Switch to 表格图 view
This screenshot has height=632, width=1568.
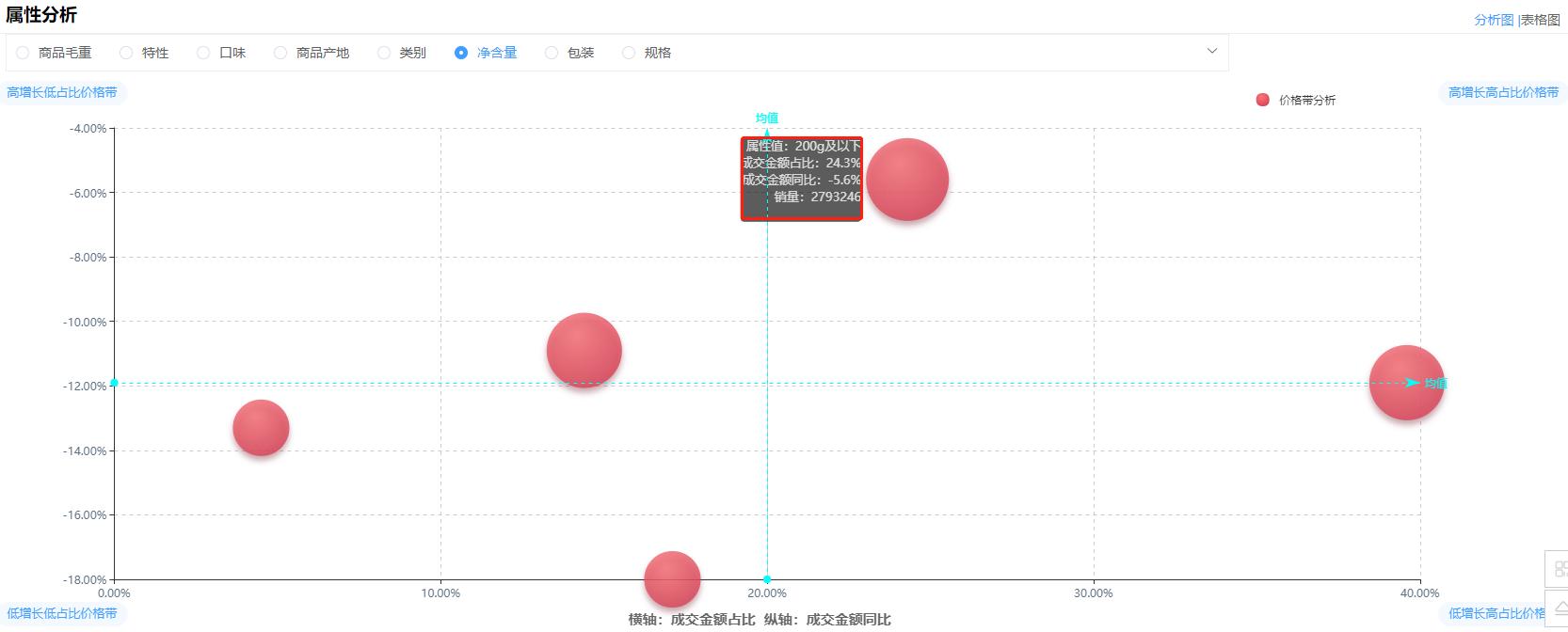(x=1541, y=20)
